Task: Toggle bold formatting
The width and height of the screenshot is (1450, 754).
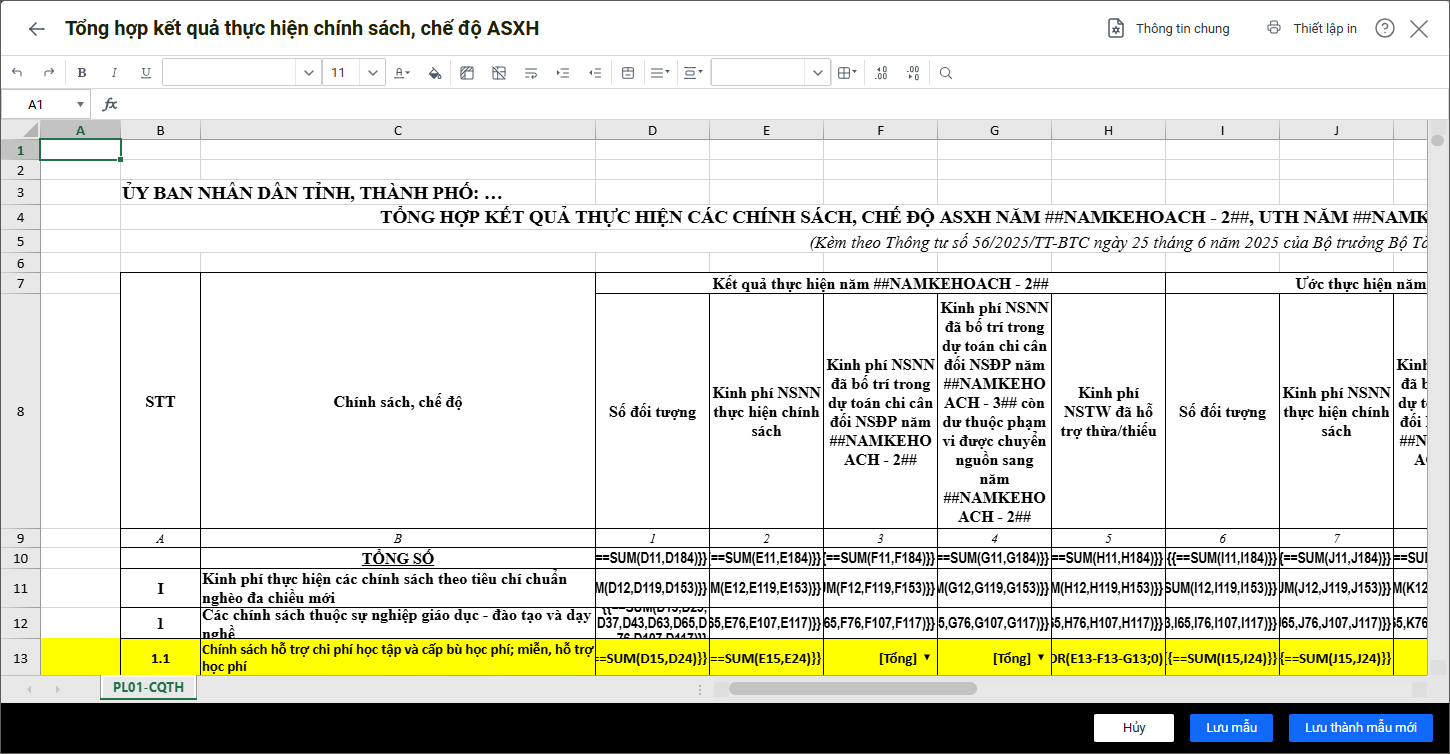Action: (82, 73)
